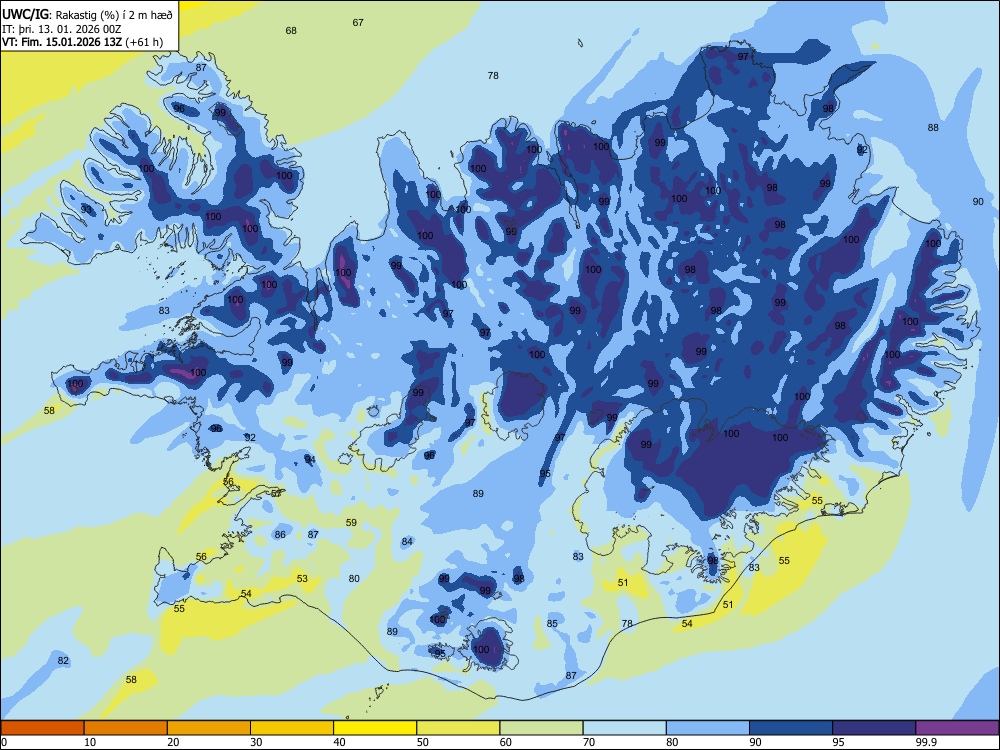Select the map value '84'
Screen dimensions: 1000x750
(407, 541)
